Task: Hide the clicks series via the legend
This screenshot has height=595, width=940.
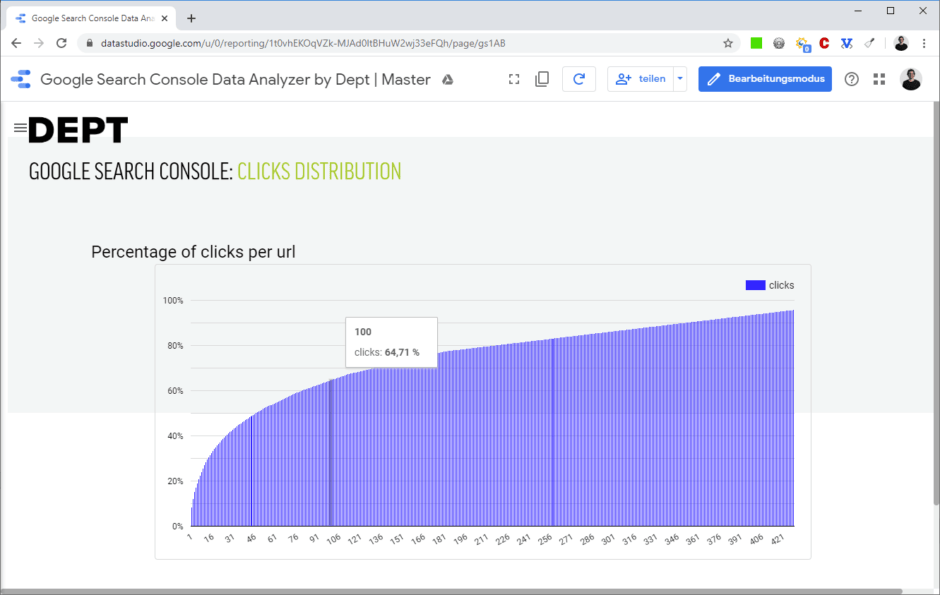Action: [x=783, y=284]
